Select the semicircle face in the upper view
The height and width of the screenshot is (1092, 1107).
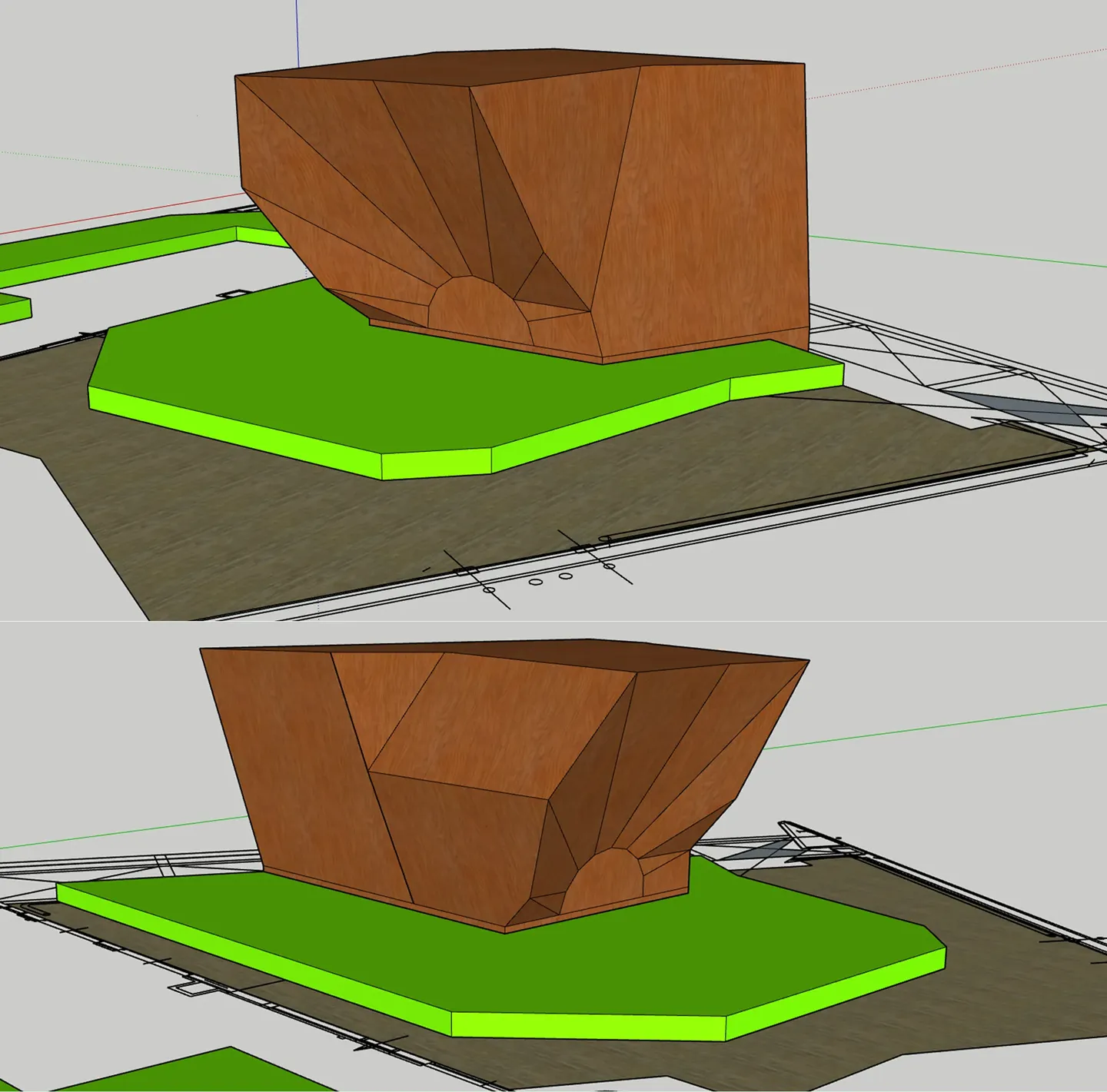click(478, 309)
